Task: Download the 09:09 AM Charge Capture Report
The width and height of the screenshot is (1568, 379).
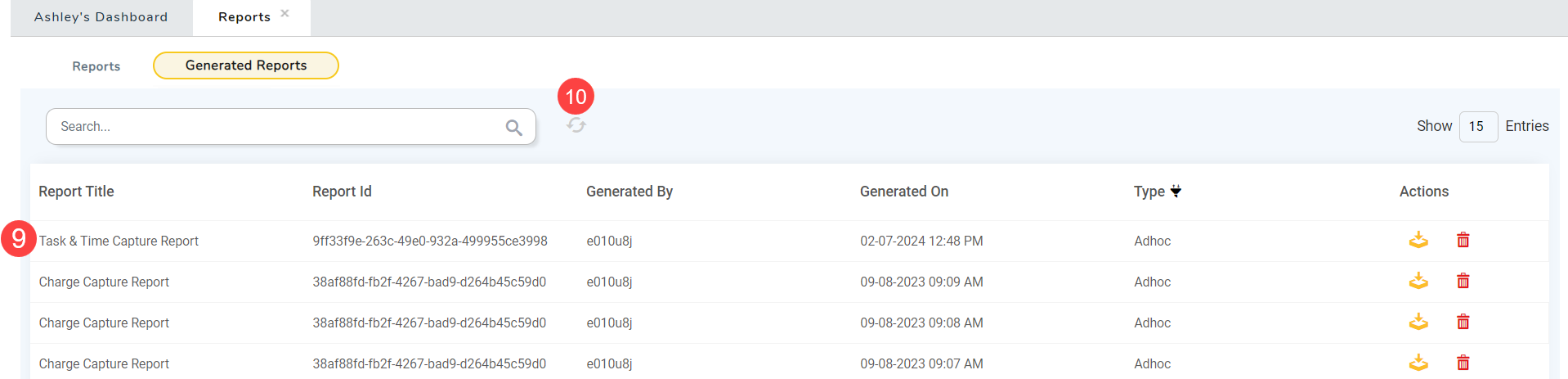Action: click(1418, 281)
